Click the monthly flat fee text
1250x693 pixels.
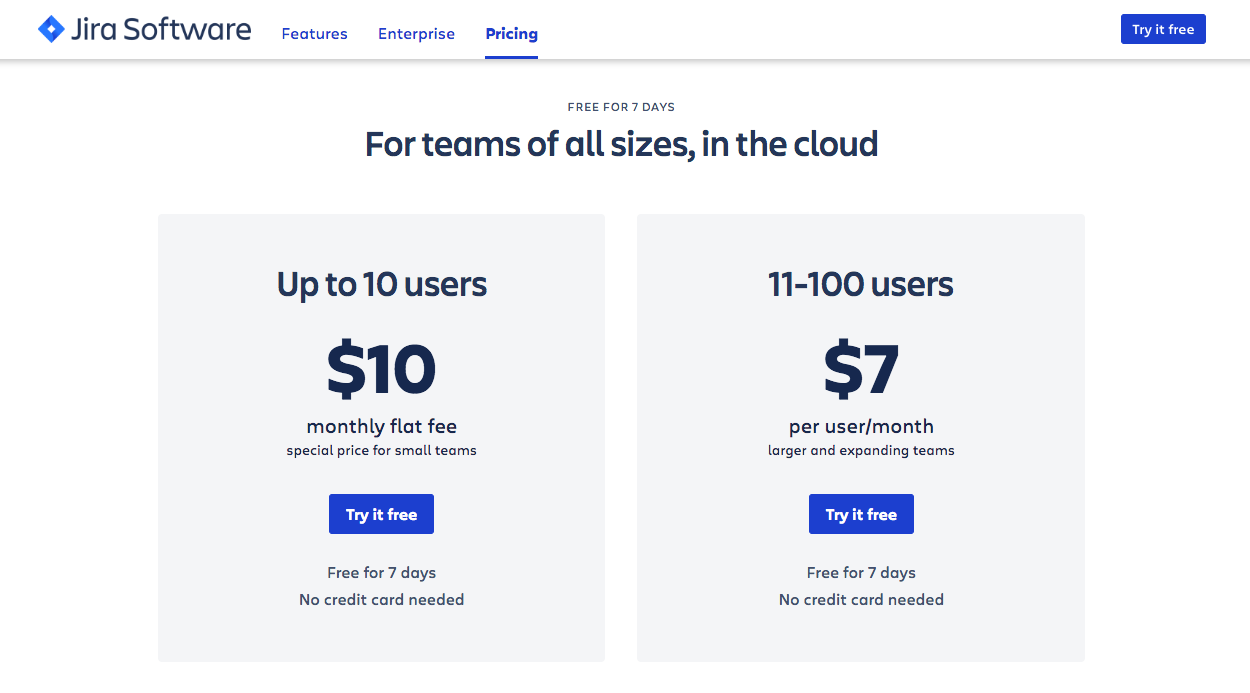pyautogui.click(x=381, y=425)
